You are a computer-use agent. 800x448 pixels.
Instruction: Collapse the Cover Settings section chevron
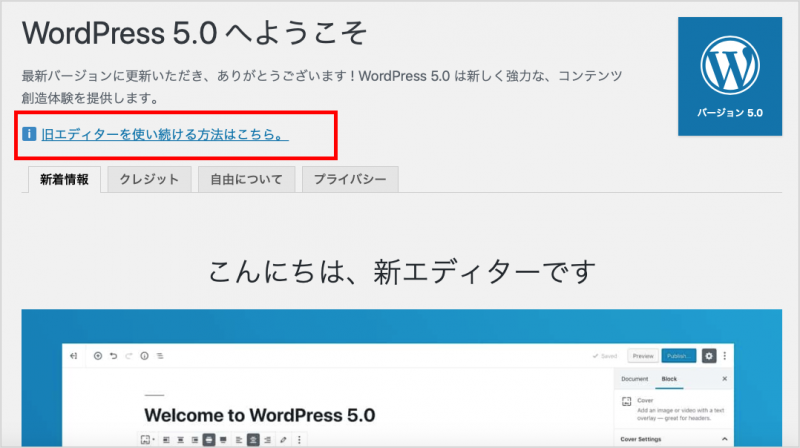(x=724, y=439)
